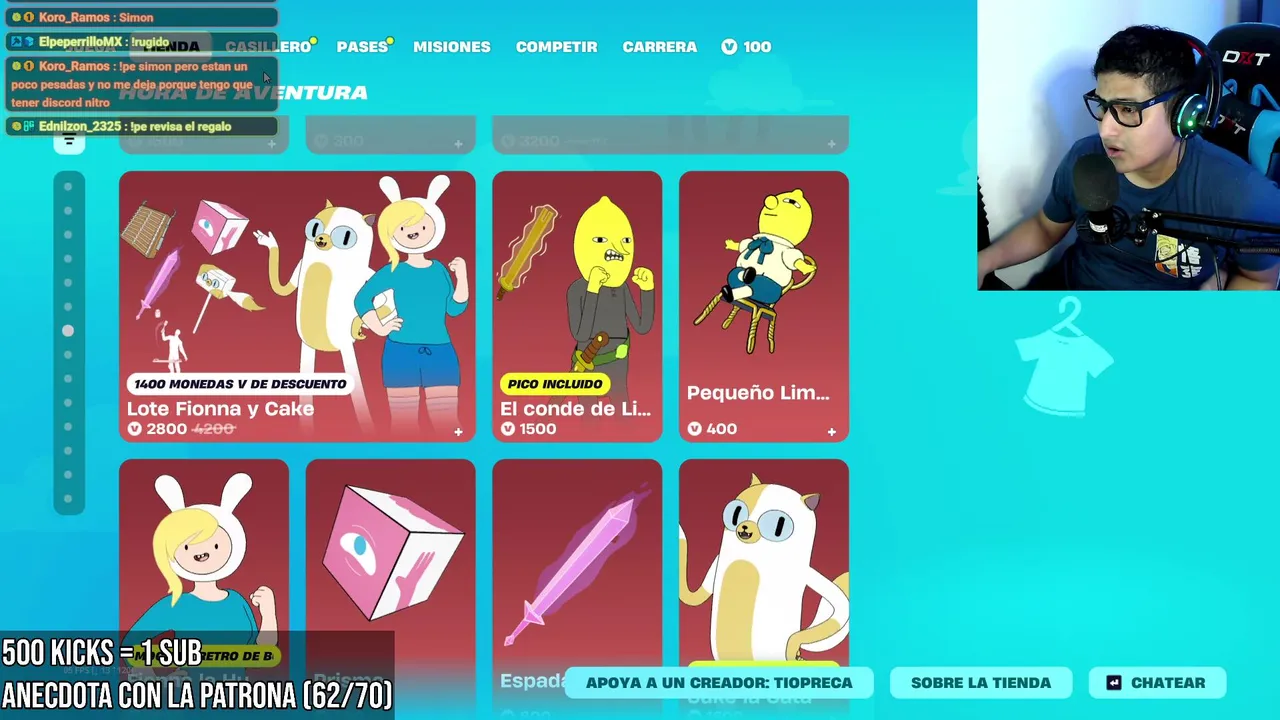Open the Pequeño Limón item card
The width and height of the screenshot is (1280, 720).
(x=764, y=306)
